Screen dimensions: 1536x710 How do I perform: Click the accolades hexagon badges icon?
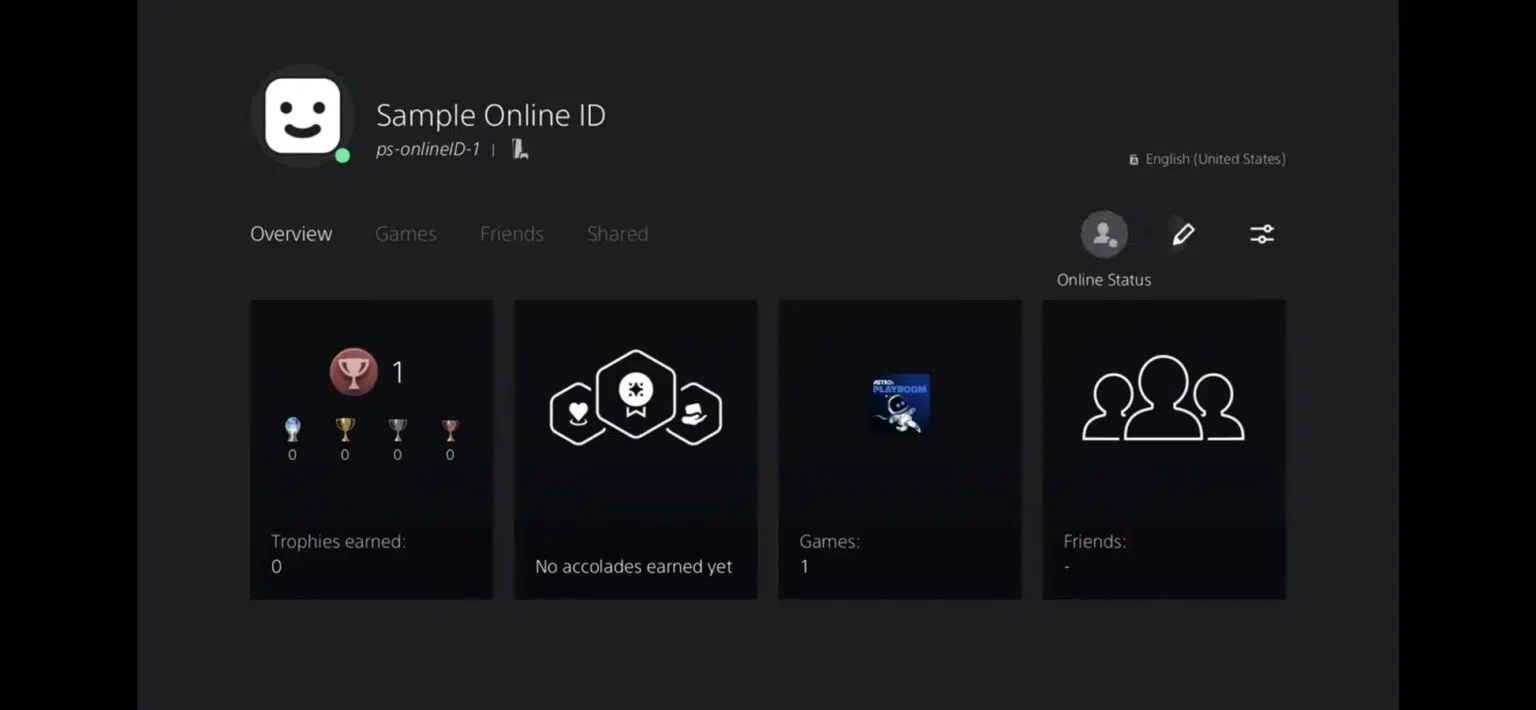point(635,400)
